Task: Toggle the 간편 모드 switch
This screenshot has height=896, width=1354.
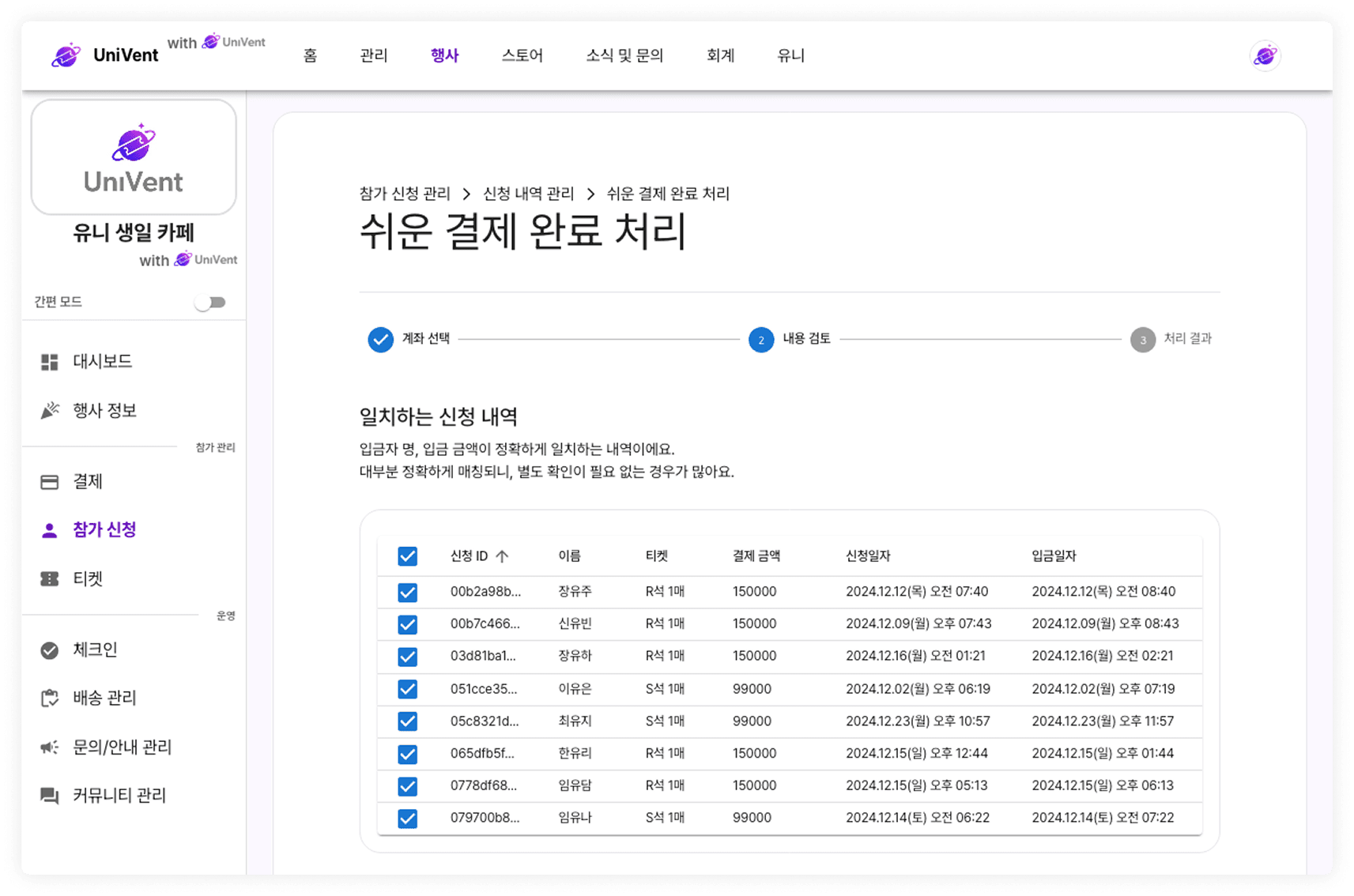Action: (211, 303)
